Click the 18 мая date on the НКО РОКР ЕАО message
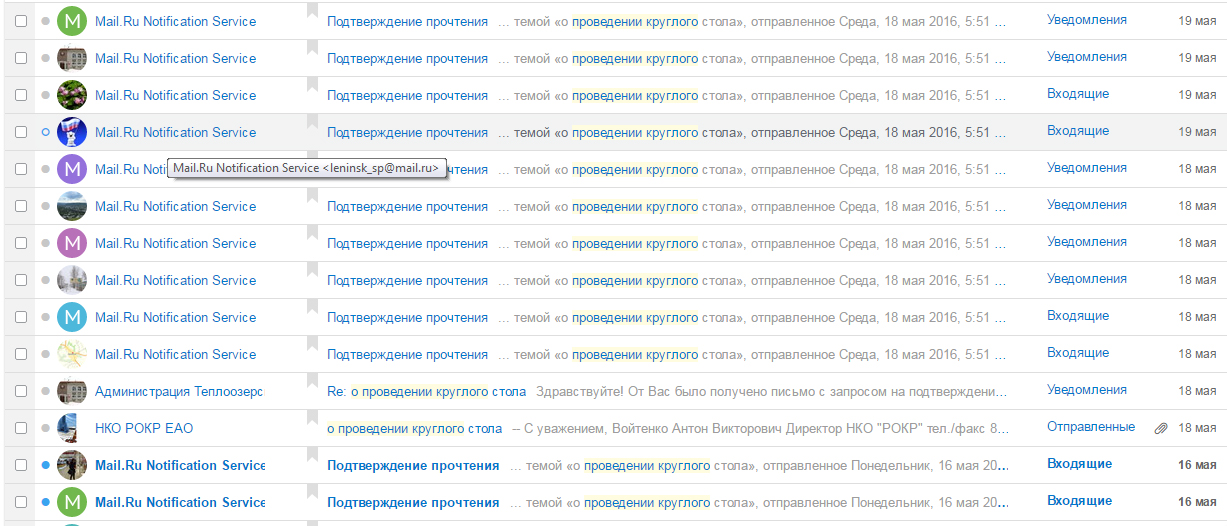1227x526 pixels. point(1197,428)
